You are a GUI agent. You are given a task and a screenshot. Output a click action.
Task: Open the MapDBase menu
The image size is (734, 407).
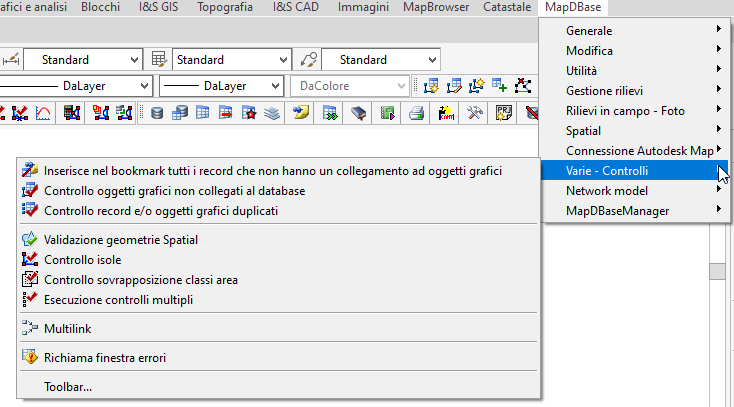coord(573,7)
